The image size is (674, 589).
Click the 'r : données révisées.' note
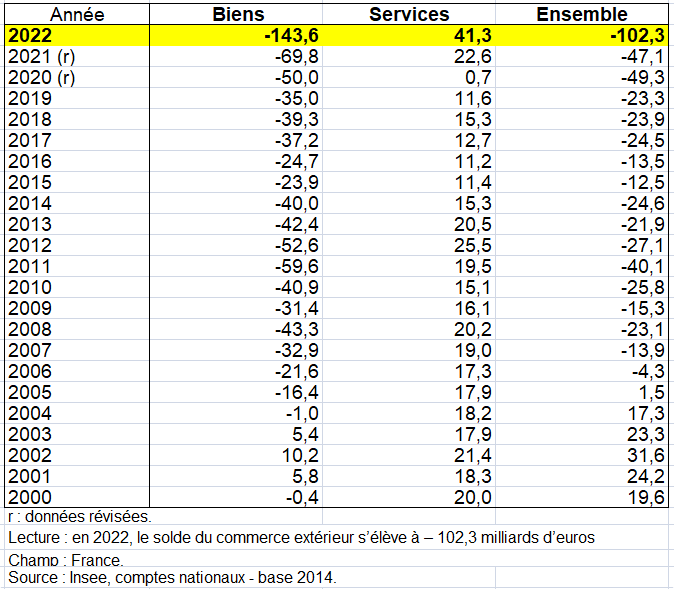(79, 517)
